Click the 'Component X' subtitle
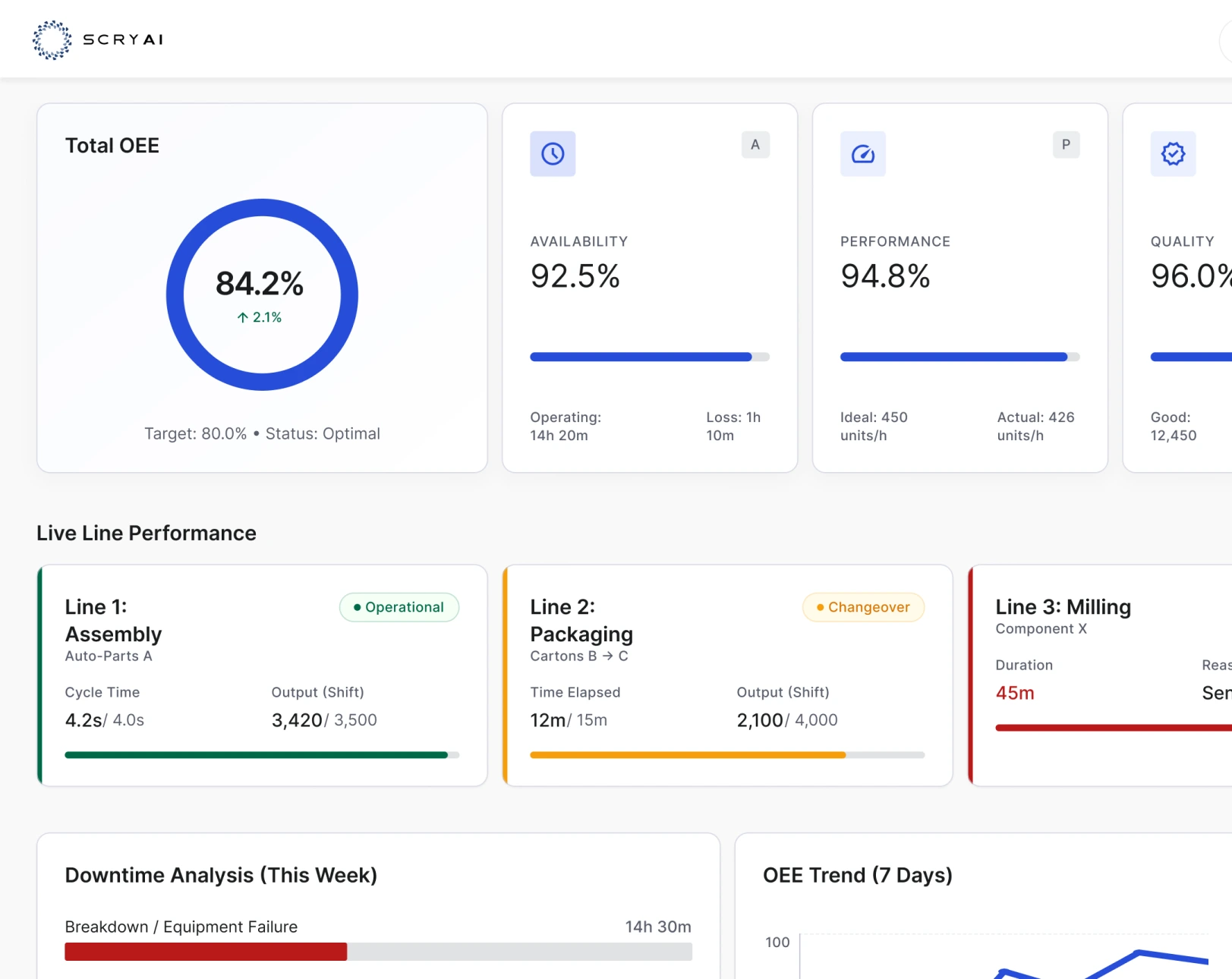The width and height of the screenshot is (1232, 979). 1041,628
